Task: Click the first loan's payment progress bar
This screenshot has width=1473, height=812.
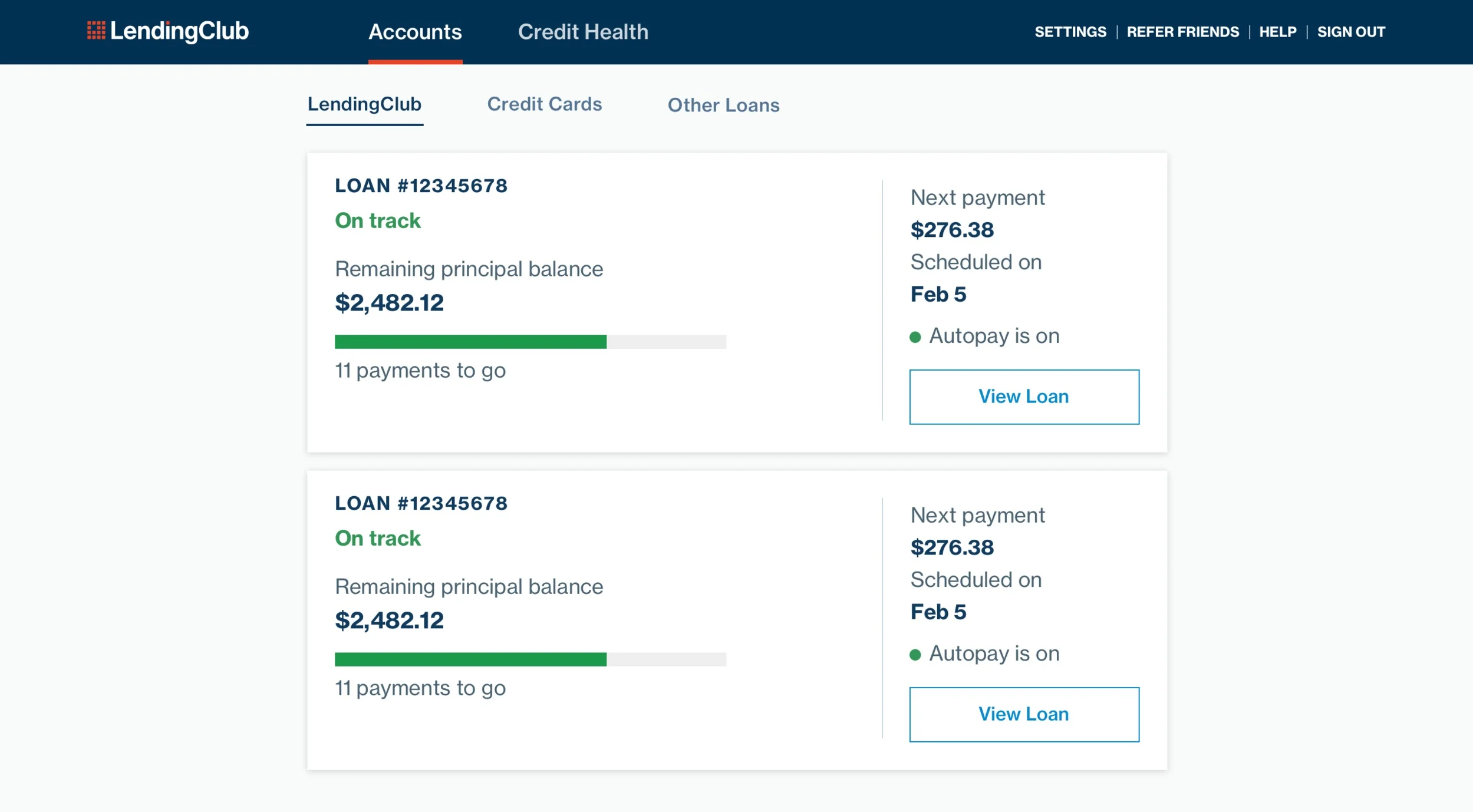Action: click(530, 342)
